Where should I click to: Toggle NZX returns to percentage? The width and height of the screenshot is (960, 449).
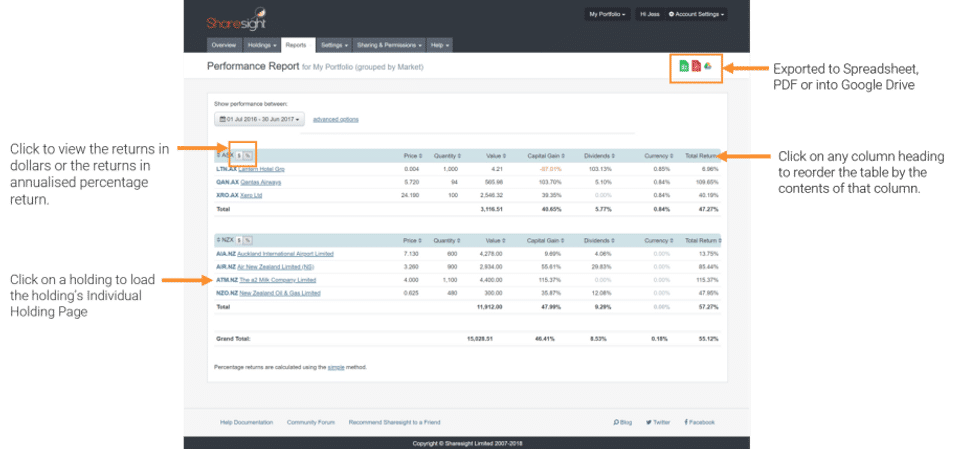click(247, 240)
